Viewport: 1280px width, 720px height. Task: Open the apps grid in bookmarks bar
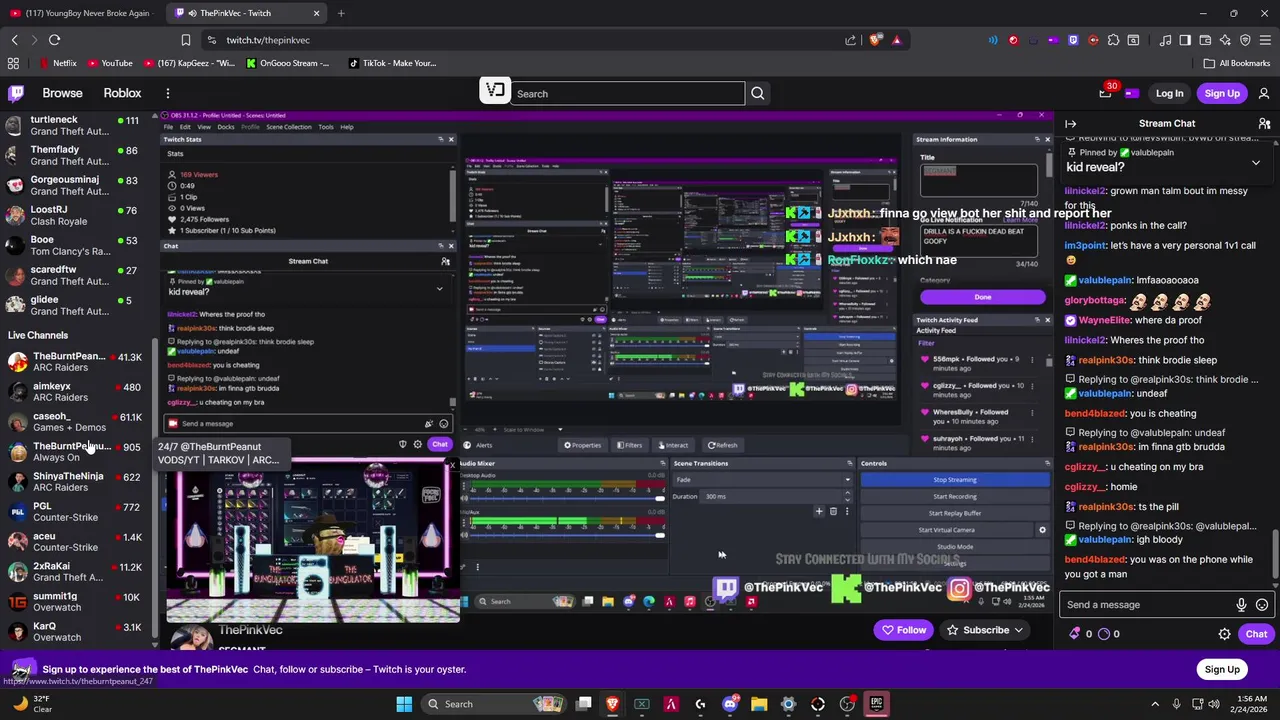pyautogui.click(x=13, y=63)
